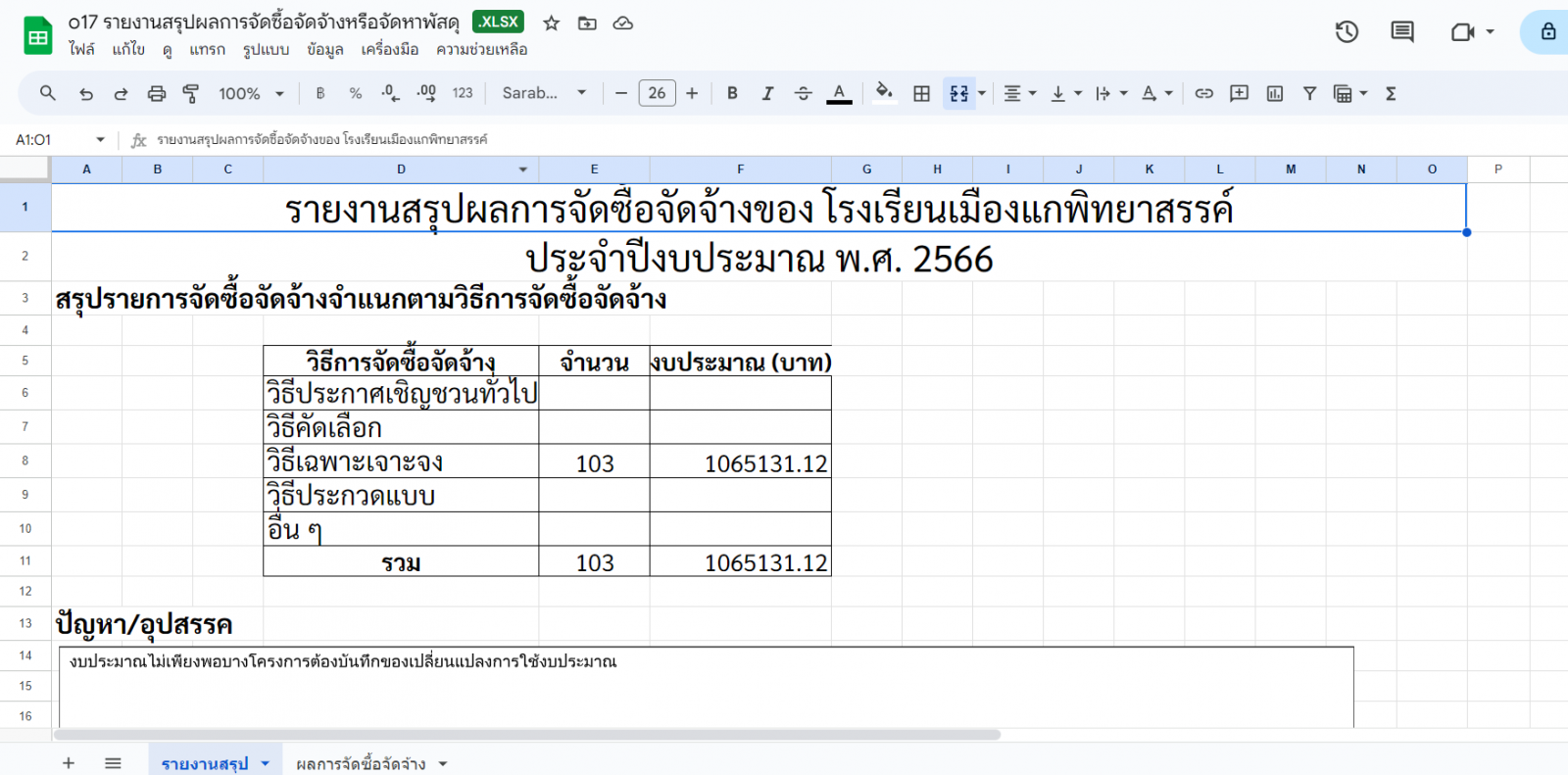
Task: Open the search menus magnifier
Action: (x=48, y=93)
